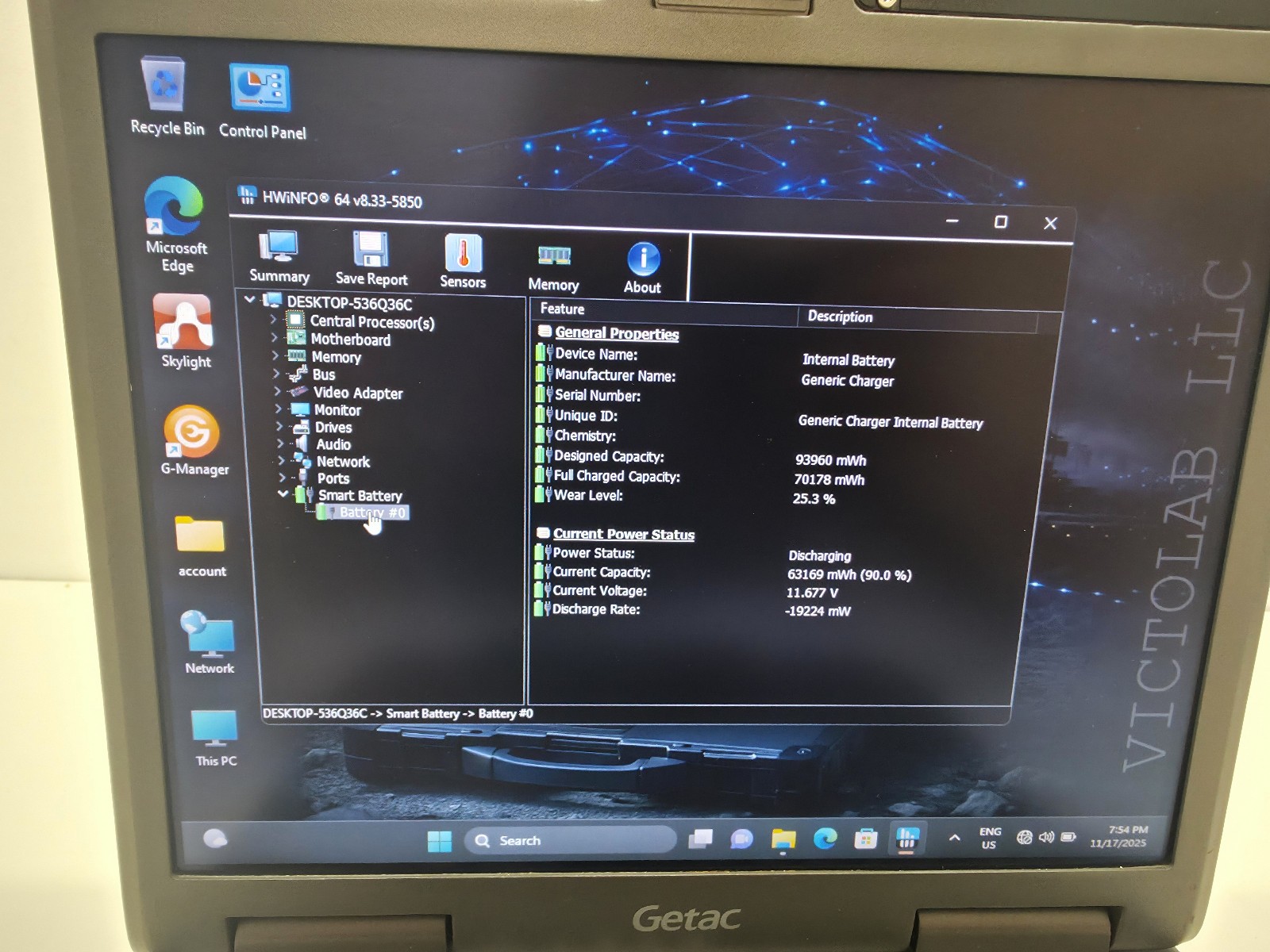Launch the Skylight desktop shortcut
The width and height of the screenshot is (1270, 952).
click(x=184, y=331)
